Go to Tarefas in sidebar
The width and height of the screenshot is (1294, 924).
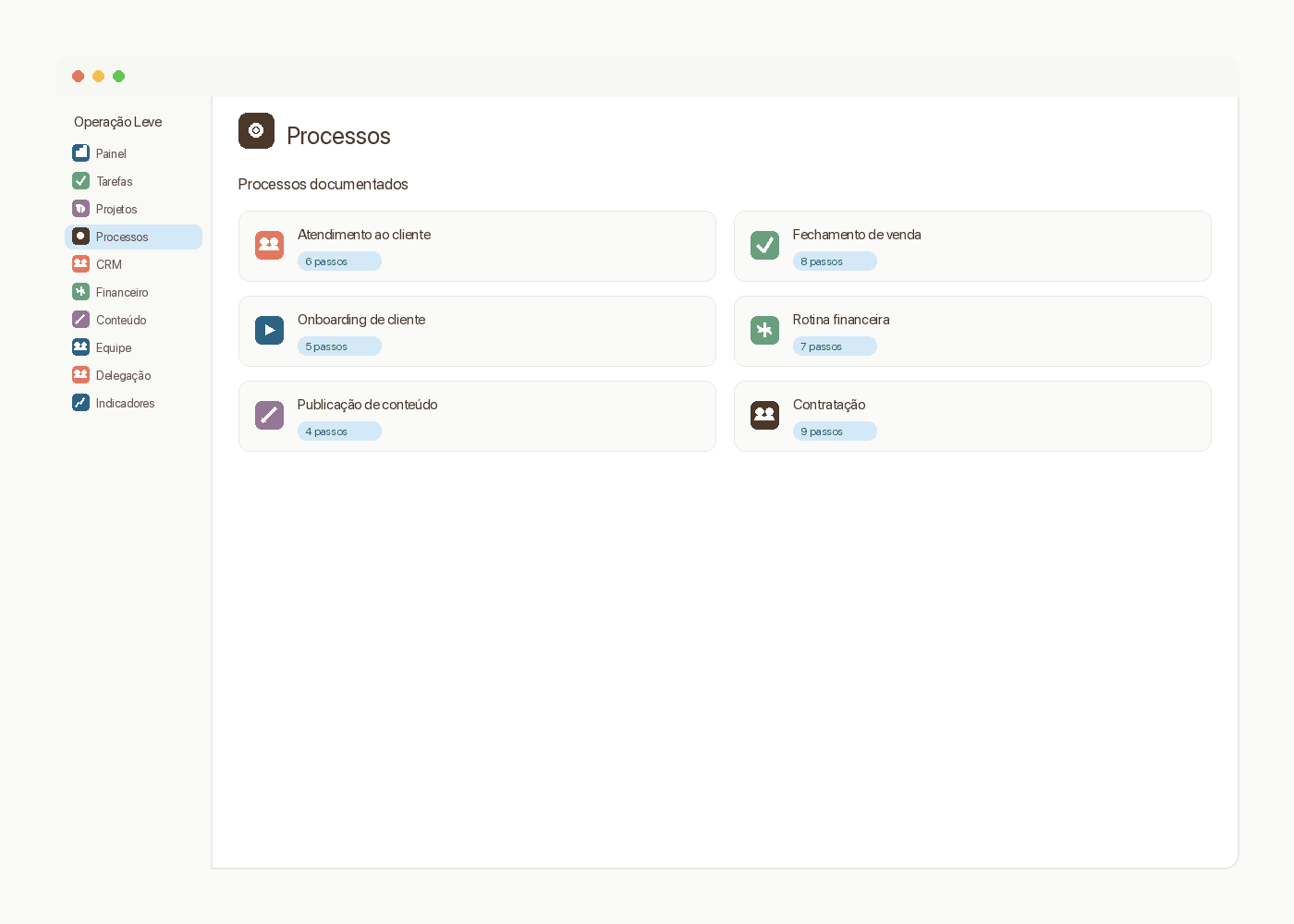coord(134,181)
